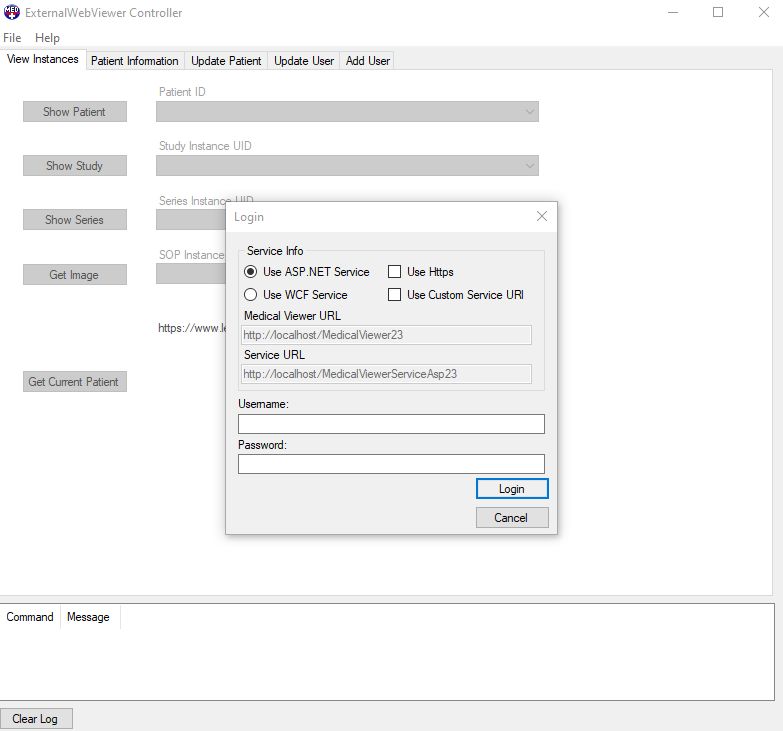Click the Service Info group label
The height and width of the screenshot is (731, 783).
275,251
